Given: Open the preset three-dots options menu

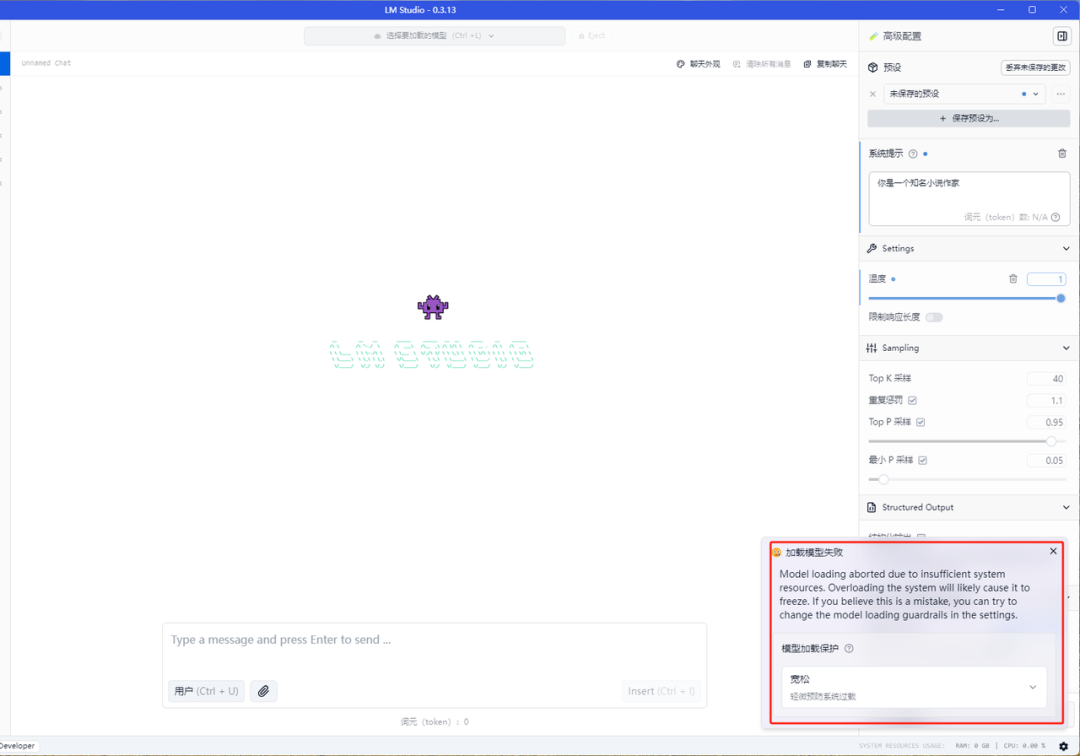Looking at the screenshot, I should [1061, 94].
